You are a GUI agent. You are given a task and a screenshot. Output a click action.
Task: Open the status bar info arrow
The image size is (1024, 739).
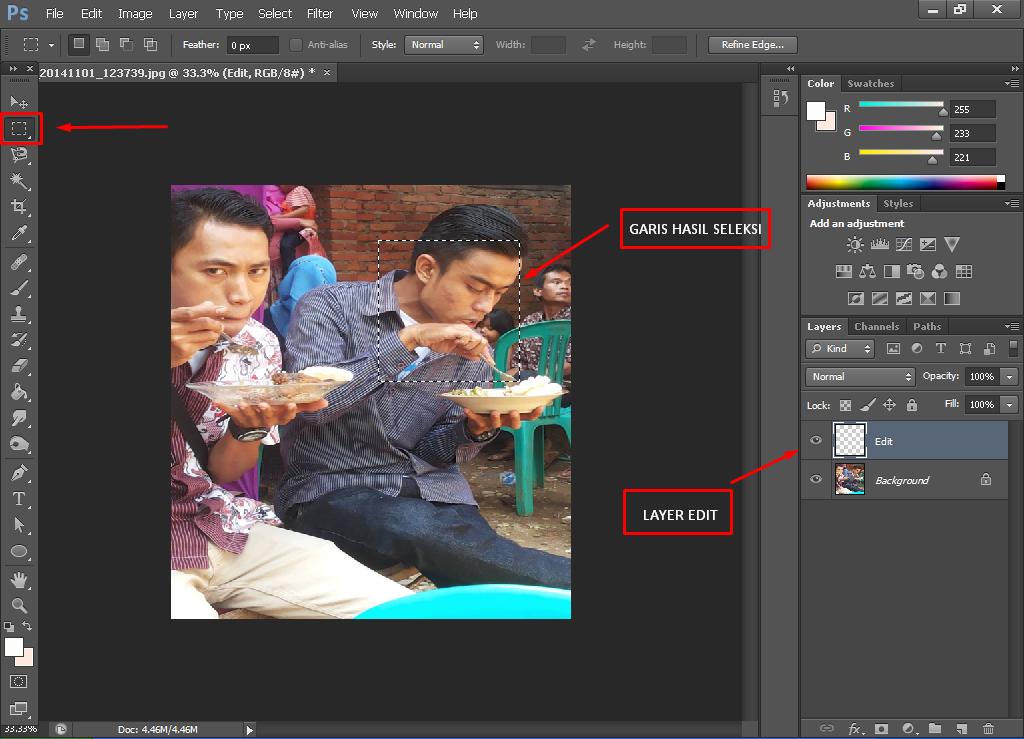click(x=249, y=730)
